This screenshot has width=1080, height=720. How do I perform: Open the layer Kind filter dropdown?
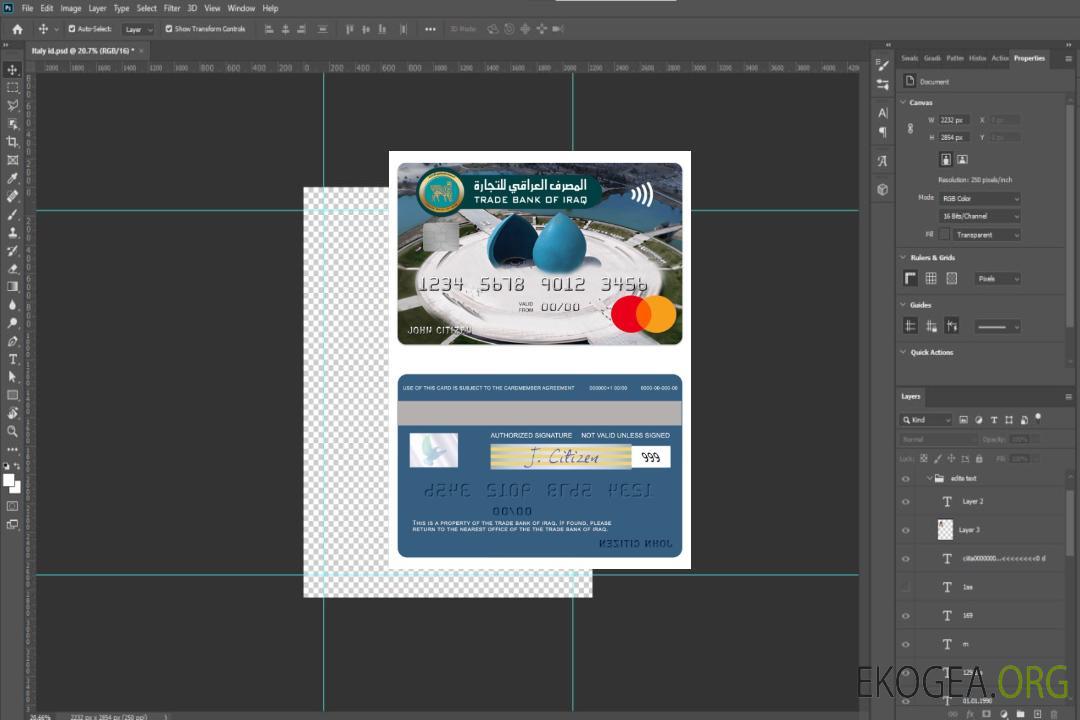(926, 420)
